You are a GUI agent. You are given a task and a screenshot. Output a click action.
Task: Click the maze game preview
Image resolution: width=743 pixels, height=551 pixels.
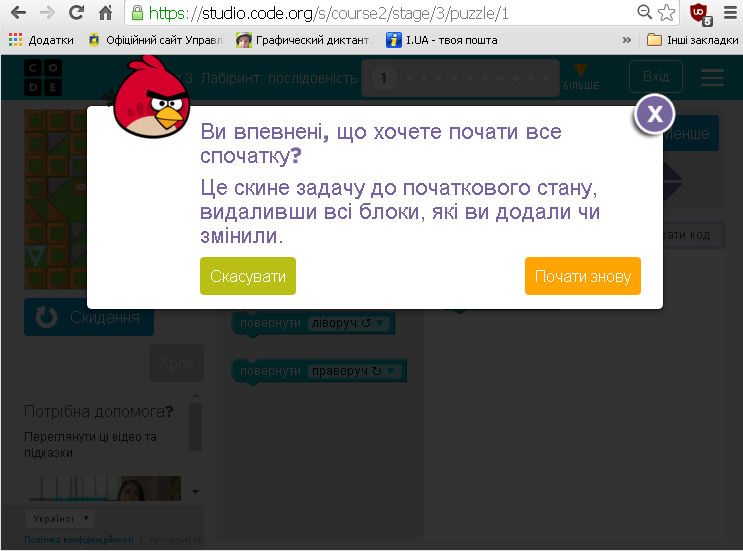(55, 199)
